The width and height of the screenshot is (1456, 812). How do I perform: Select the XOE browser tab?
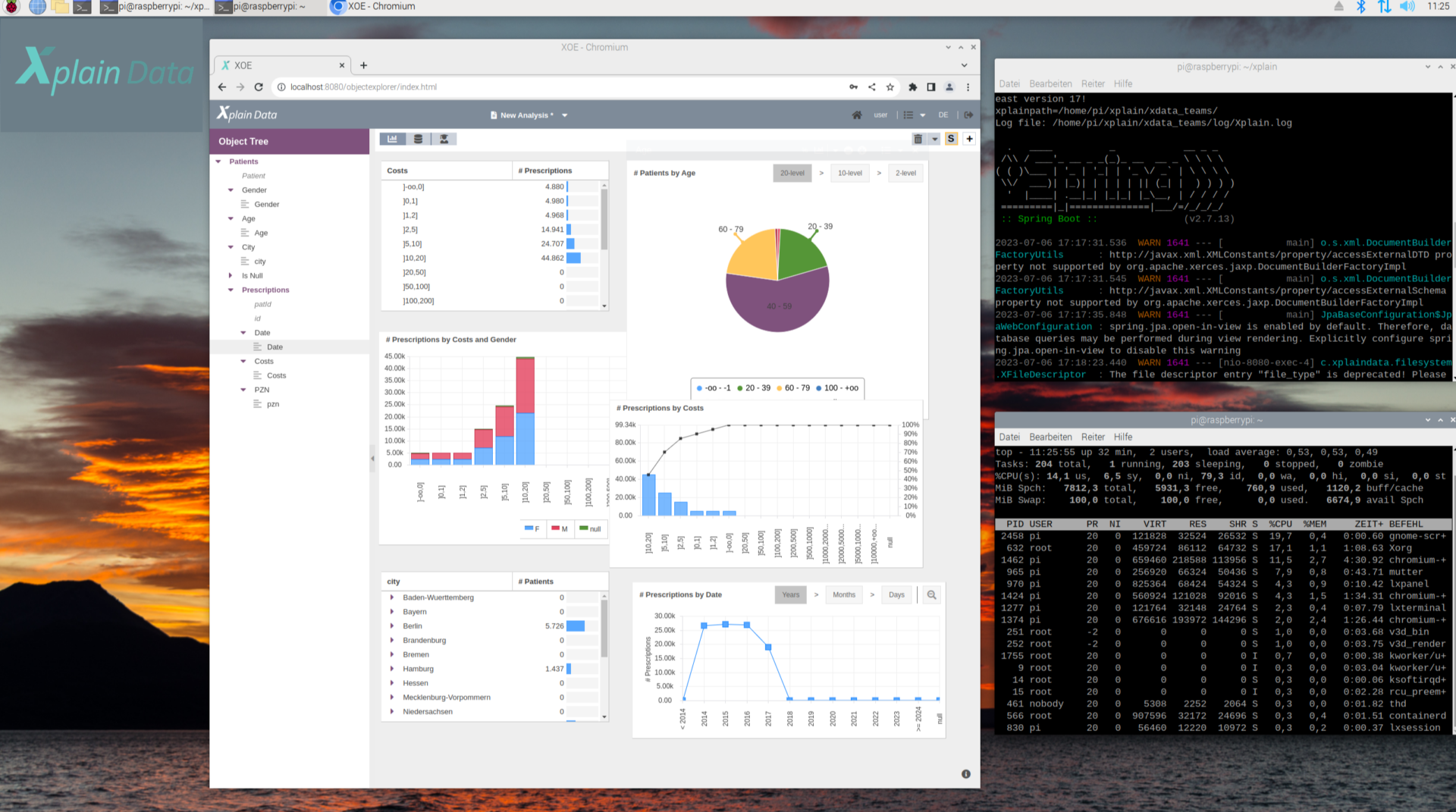tap(244, 65)
